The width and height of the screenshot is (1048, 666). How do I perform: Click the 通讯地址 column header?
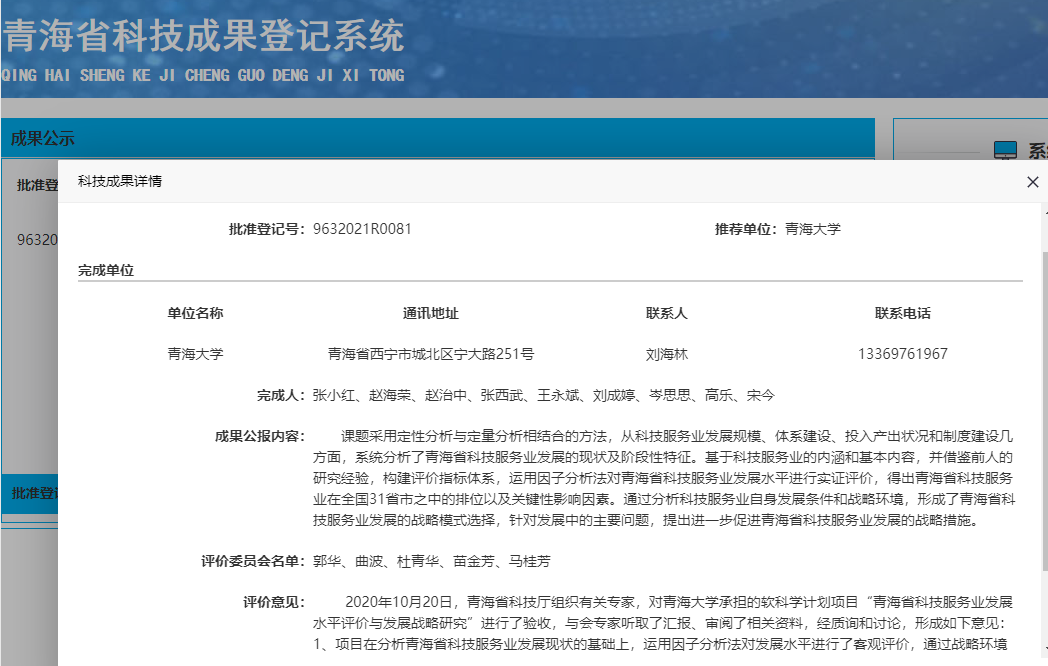[x=430, y=313]
